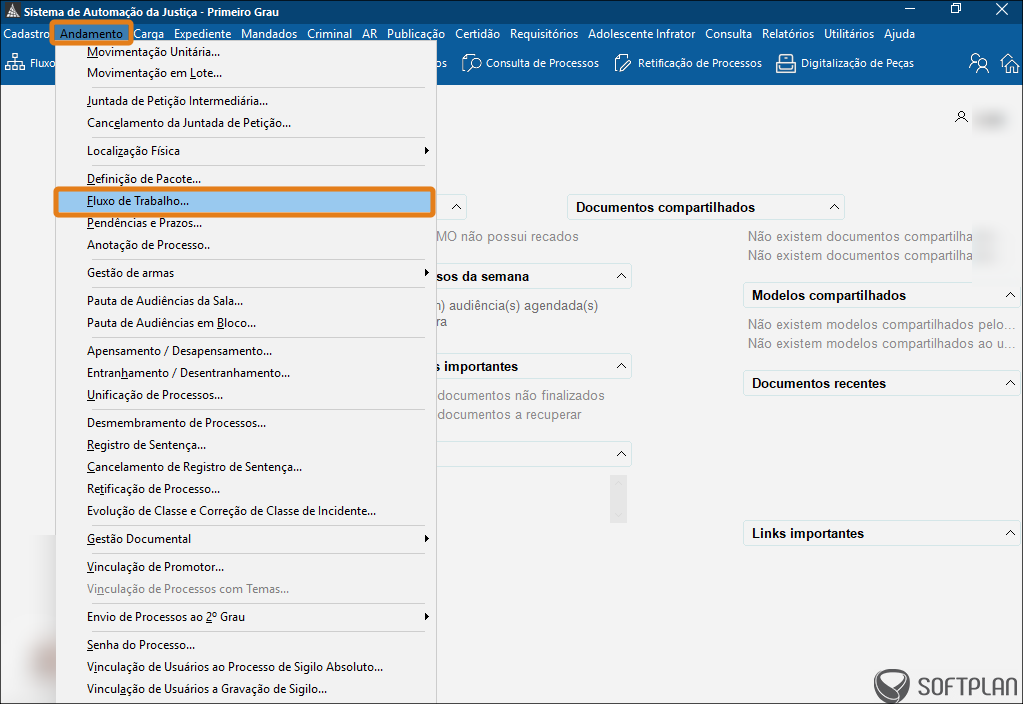Collapse the Documentos recentes panel

[1010, 383]
